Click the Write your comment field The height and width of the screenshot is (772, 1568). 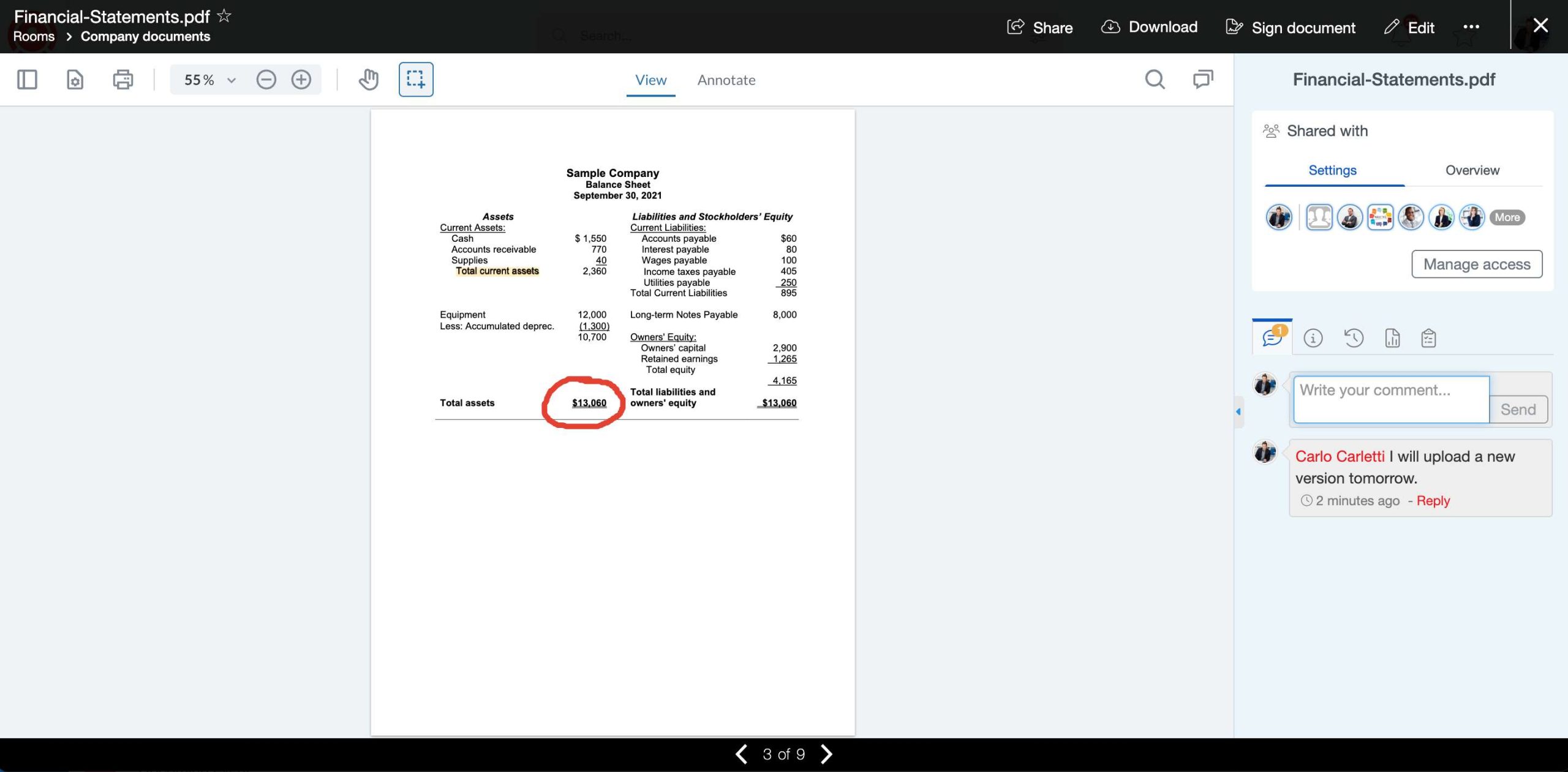click(x=1390, y=399)
